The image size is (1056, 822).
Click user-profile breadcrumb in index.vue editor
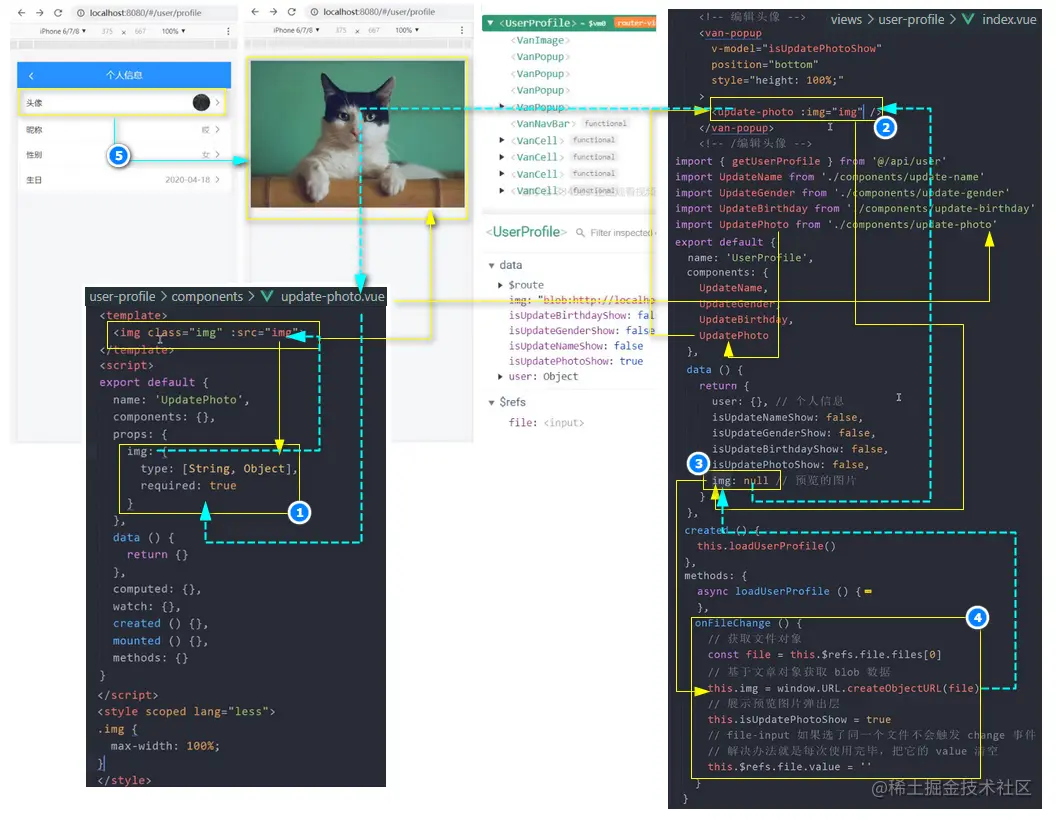(911, 20)
